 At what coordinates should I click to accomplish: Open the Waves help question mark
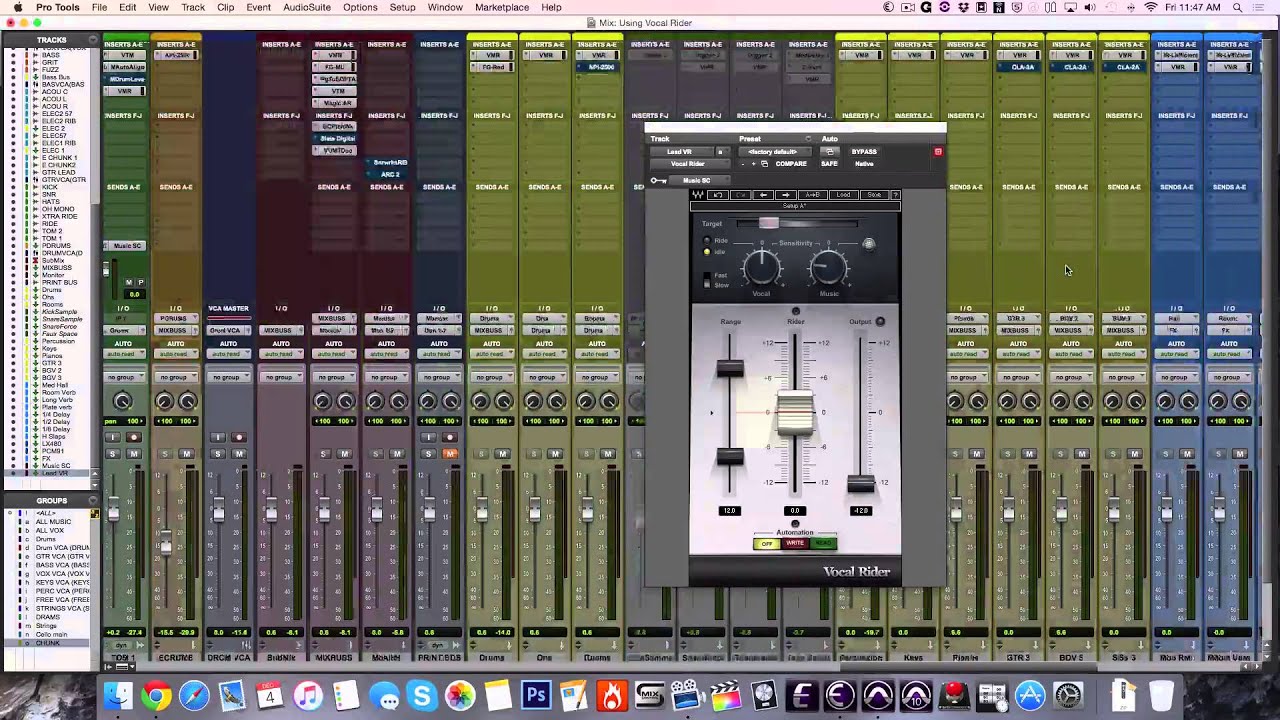click(x=896, y=195)
